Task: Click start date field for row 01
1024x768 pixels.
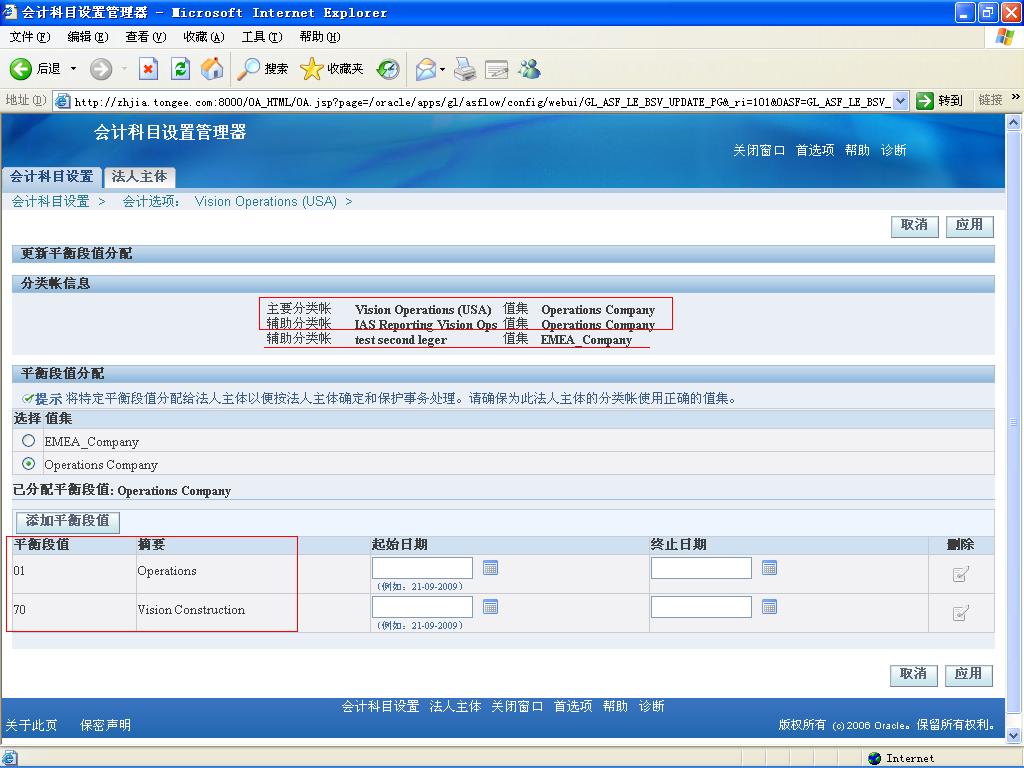Action: pos(423,568)
